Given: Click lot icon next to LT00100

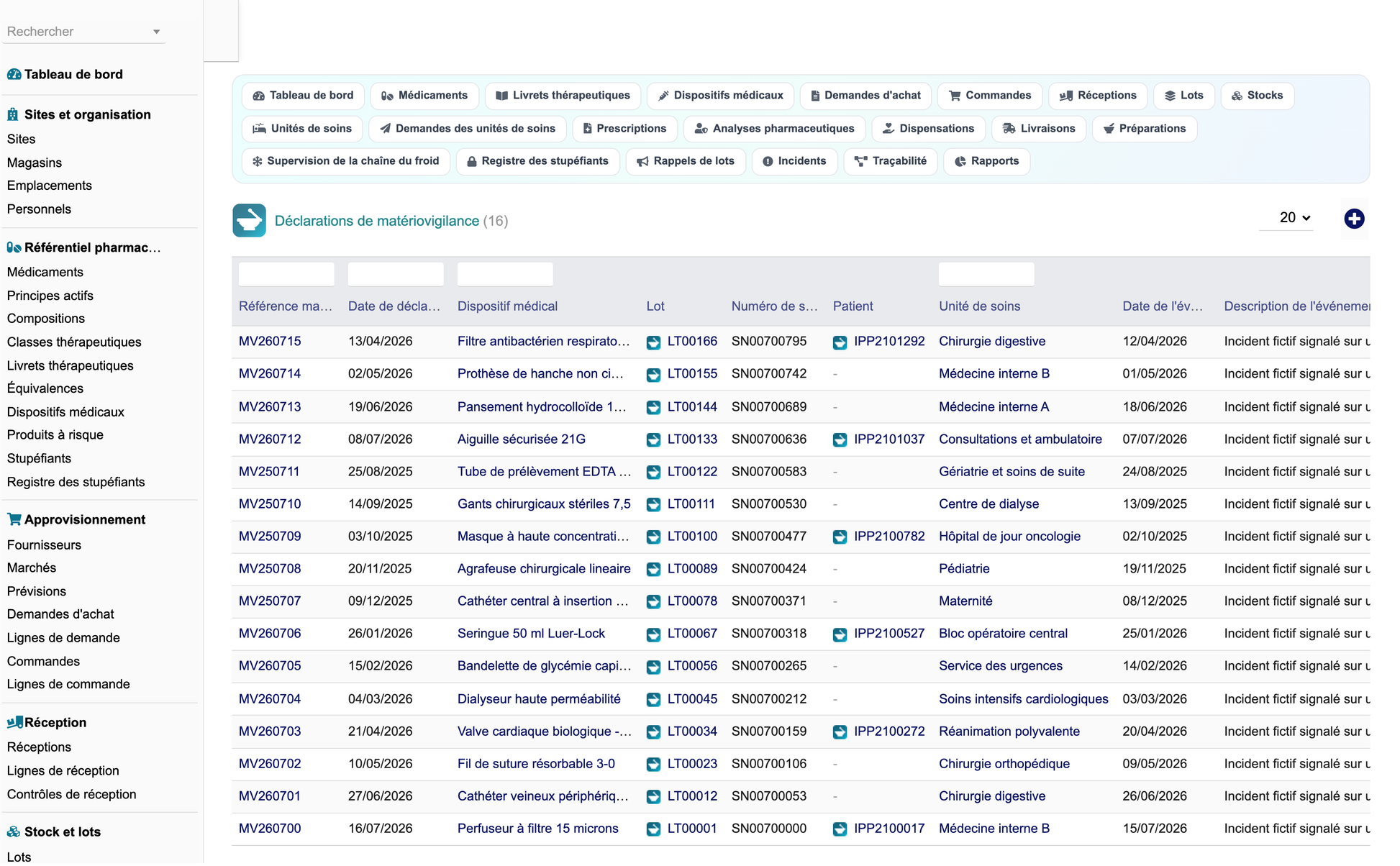Looking at the screenshot, I should point(653,537).
